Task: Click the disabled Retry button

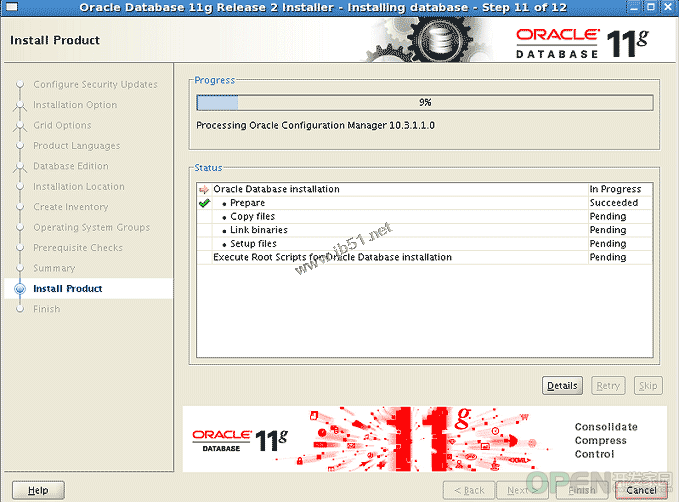Action: pos(608,385)
